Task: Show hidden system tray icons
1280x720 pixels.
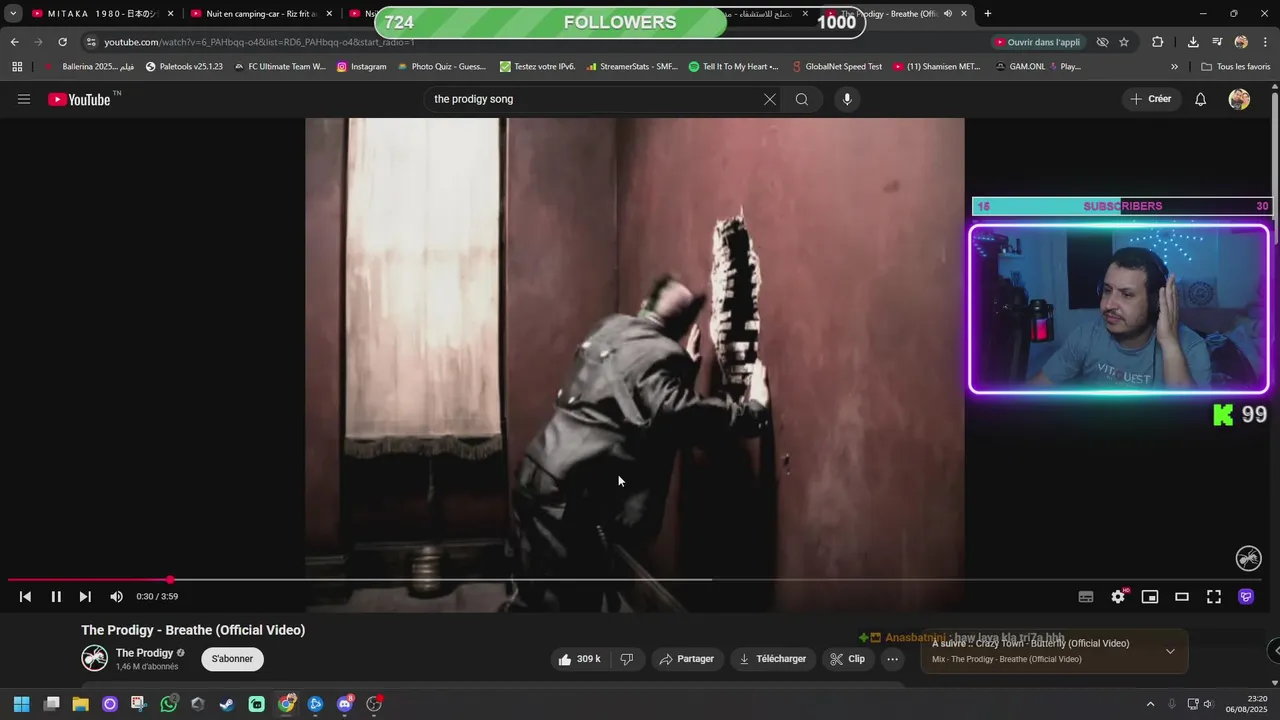Action: click(x=1150, y=704)
